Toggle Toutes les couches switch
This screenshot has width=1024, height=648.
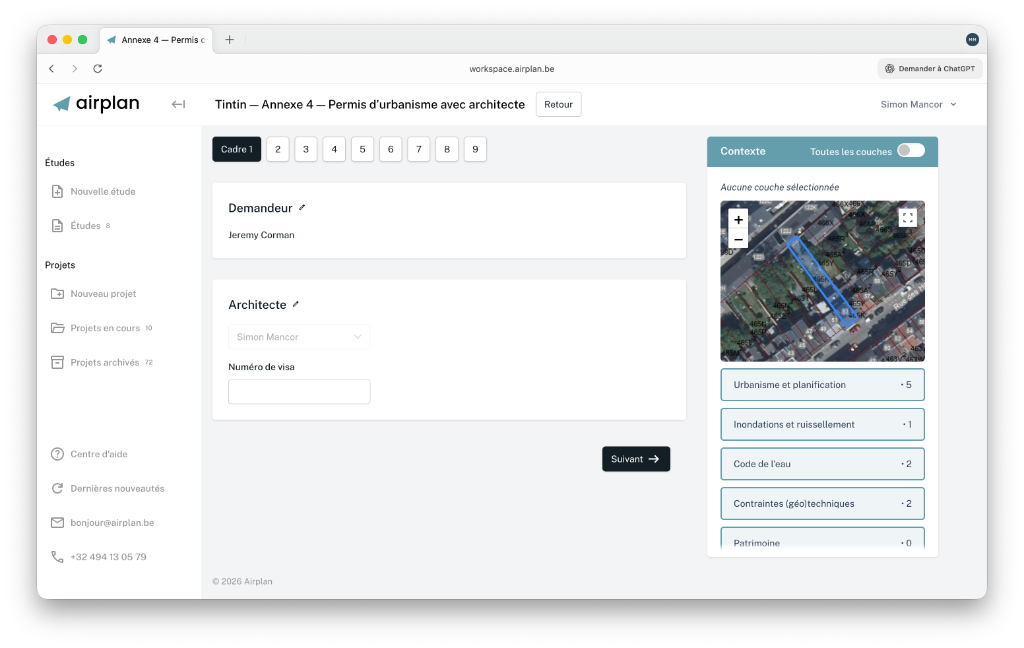pos(910,151)
